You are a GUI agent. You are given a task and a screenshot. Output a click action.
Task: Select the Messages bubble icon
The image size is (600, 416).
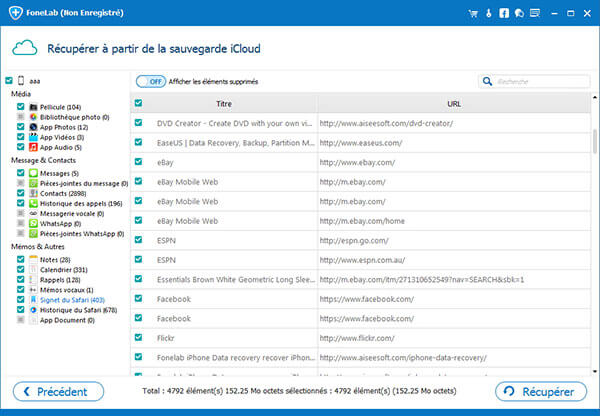pyautogui.click(x=33, y=173)
